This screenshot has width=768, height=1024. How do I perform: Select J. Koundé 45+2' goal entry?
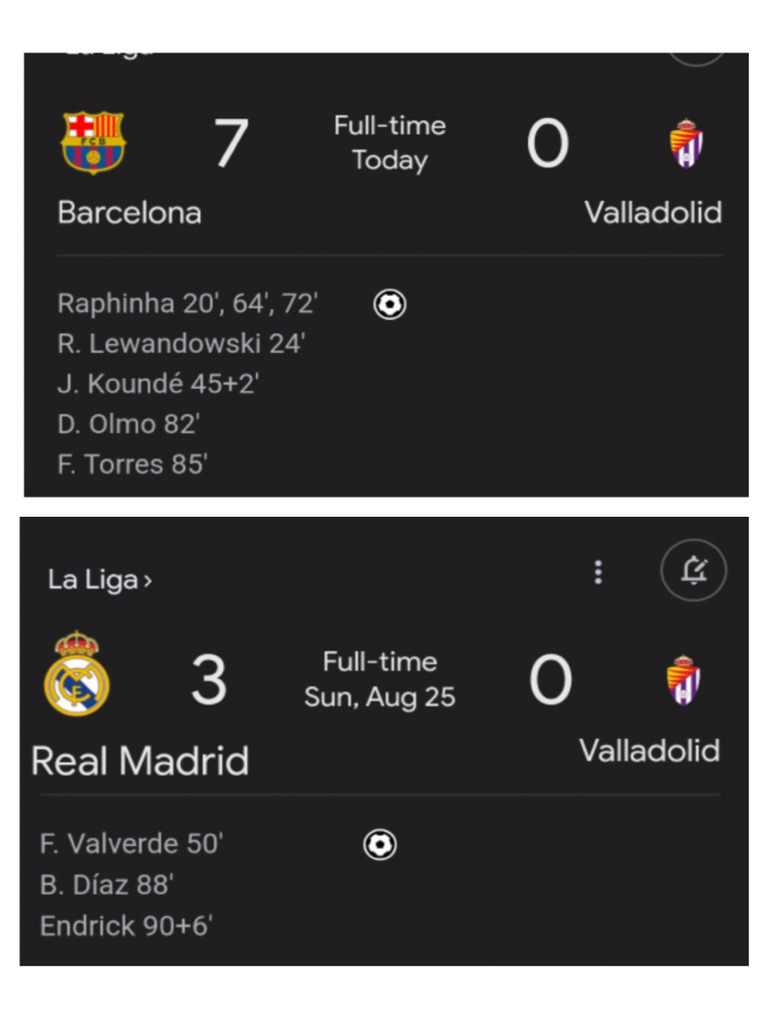[x=158, y=384]
